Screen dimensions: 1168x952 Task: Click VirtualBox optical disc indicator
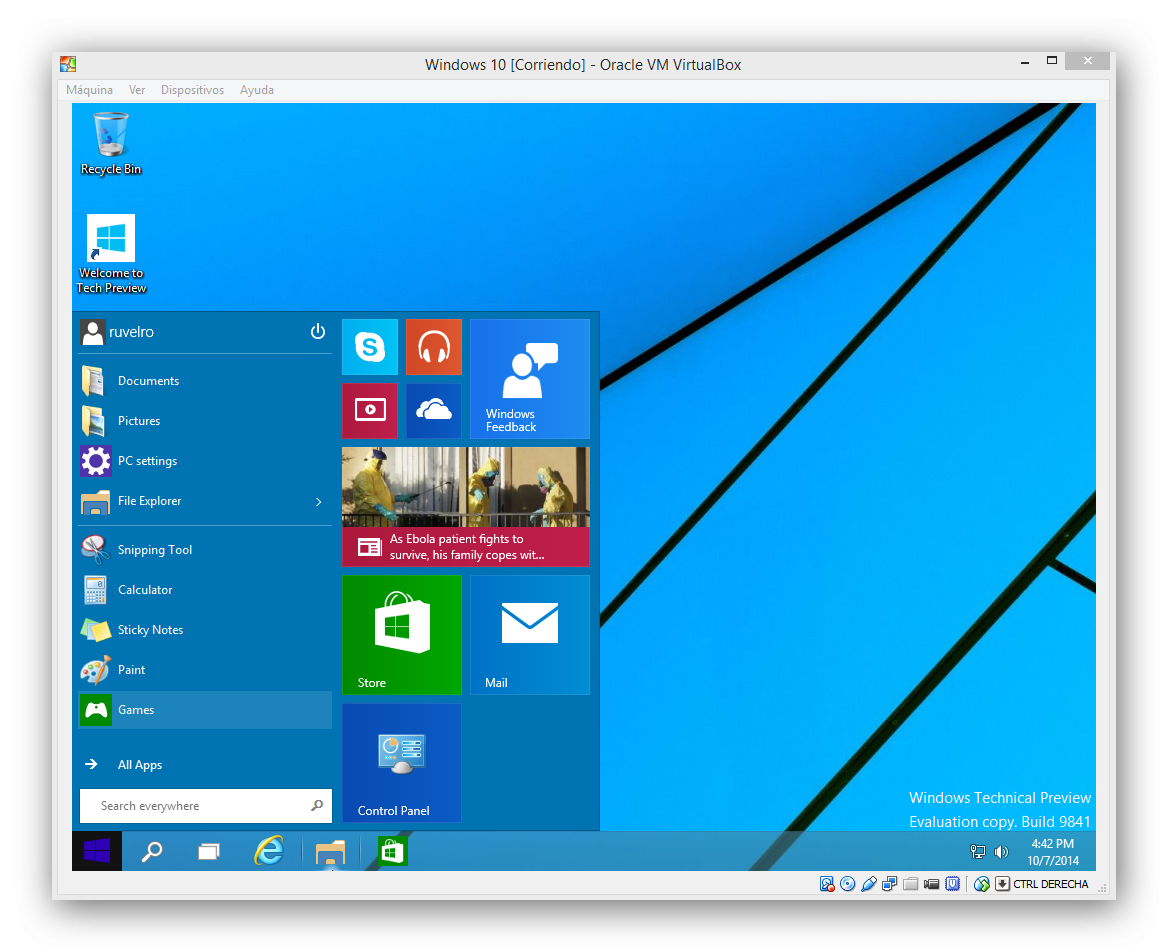pos(848,884)
